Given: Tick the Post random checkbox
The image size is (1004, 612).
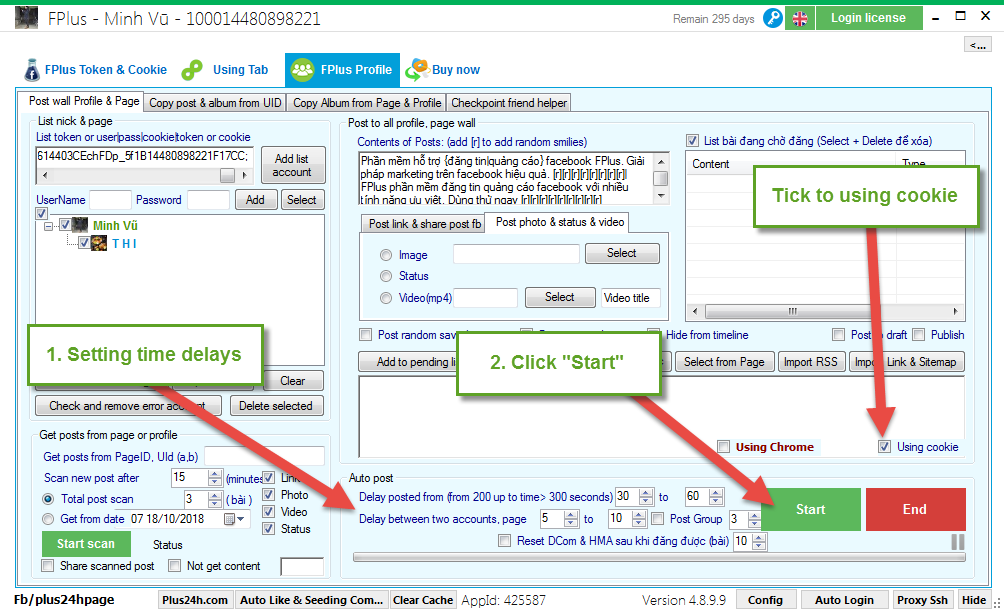Looking at the screenshot, I should pyautogui.click(x=366, y=334).
